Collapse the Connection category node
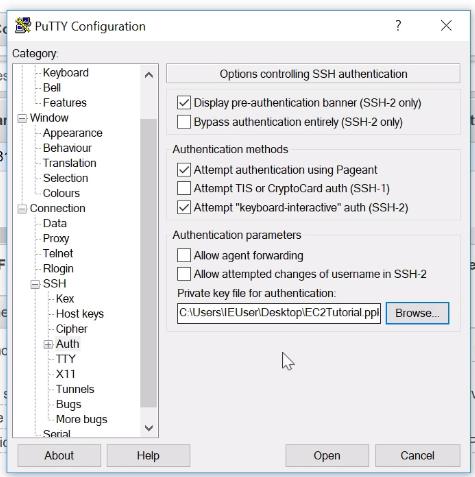 22,209
